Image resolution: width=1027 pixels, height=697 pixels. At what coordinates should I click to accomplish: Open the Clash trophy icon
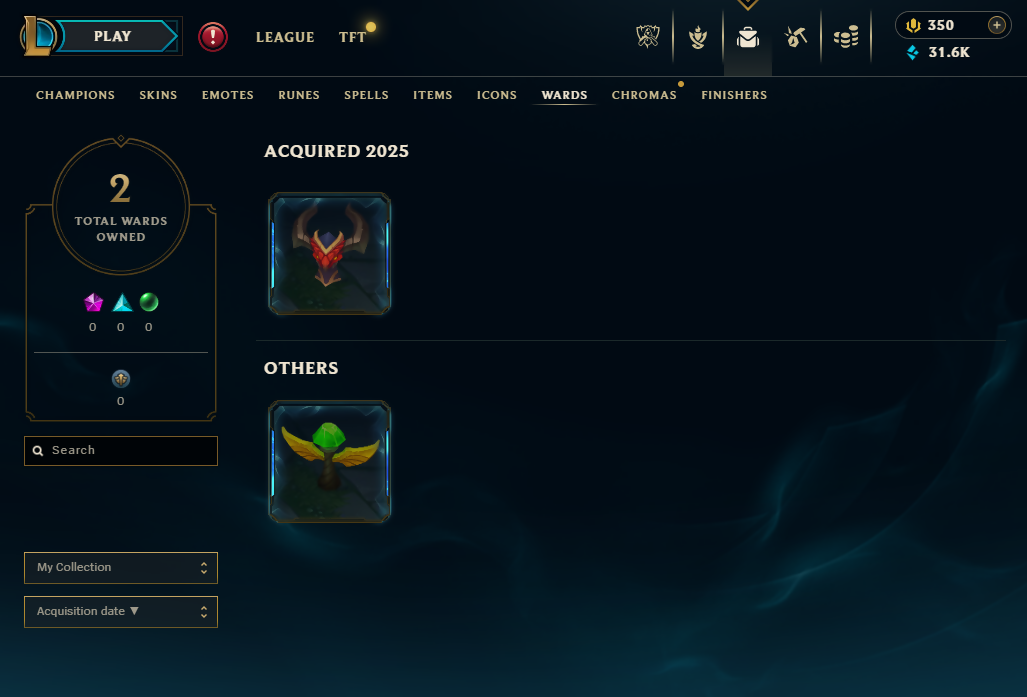pos(648,37)
